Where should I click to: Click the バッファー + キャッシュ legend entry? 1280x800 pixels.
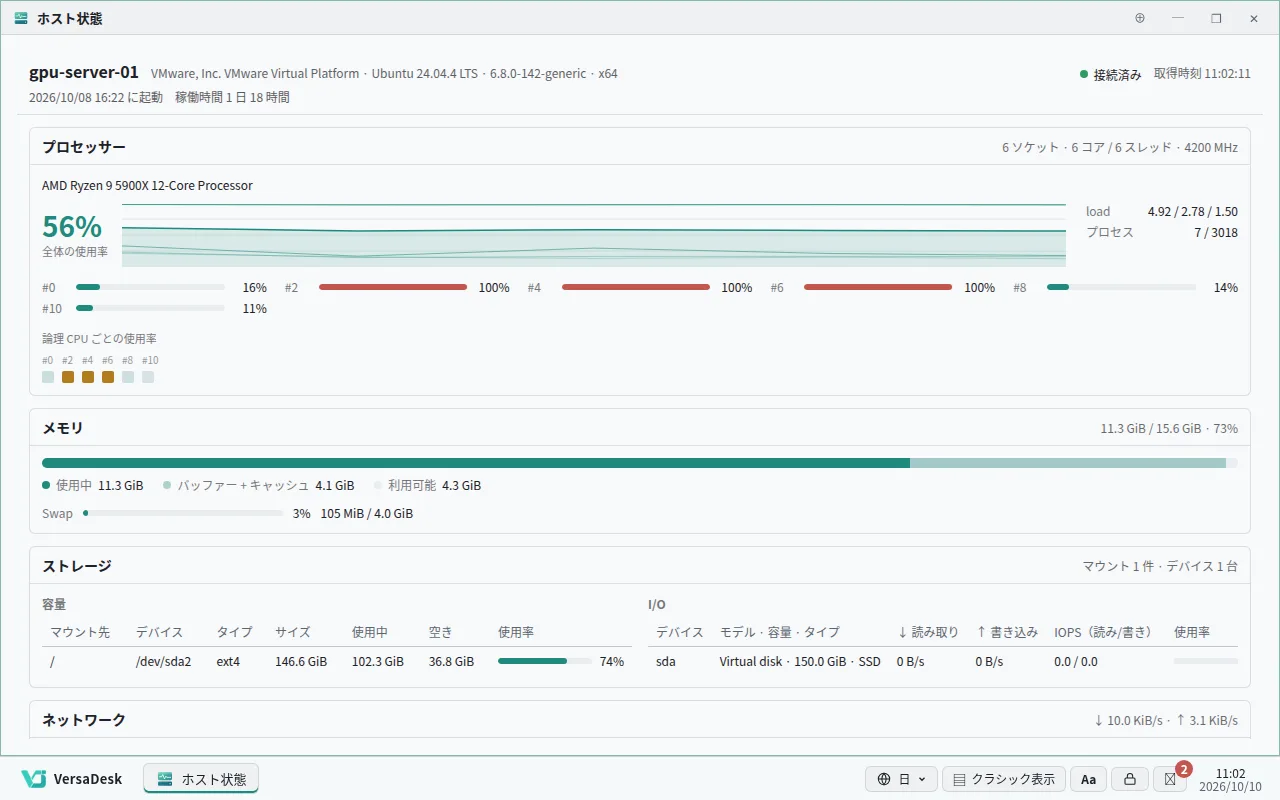[259, 486]
